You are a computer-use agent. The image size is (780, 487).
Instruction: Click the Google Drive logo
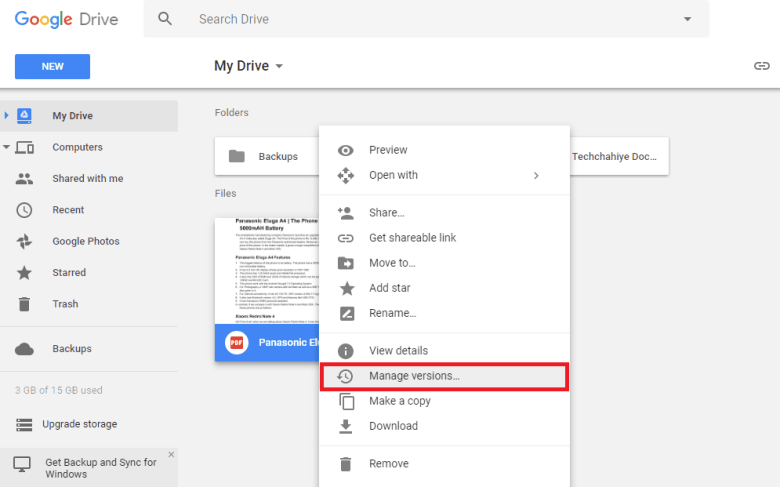66,19
